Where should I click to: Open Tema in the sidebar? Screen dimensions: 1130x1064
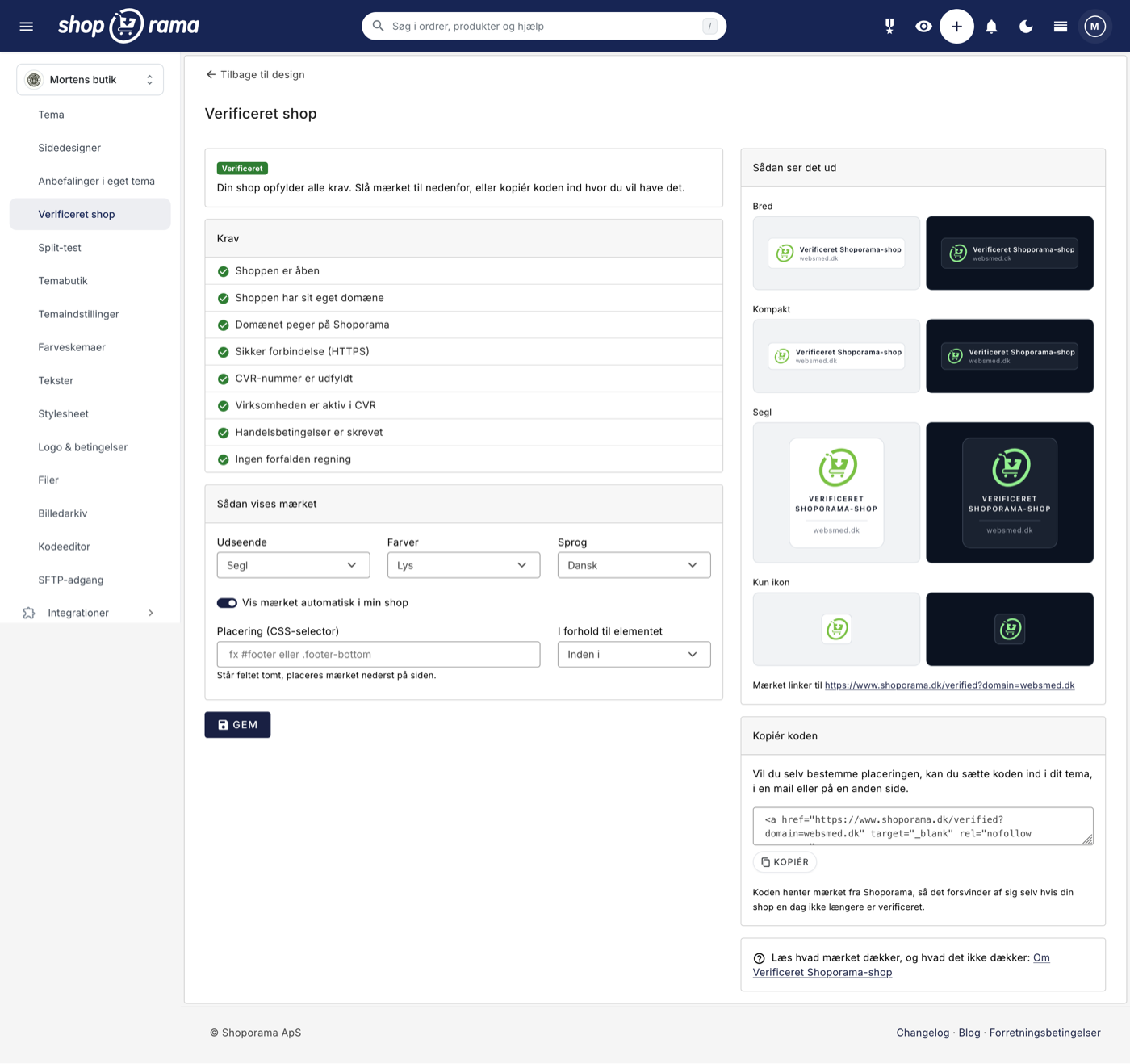tap(51, 115)
